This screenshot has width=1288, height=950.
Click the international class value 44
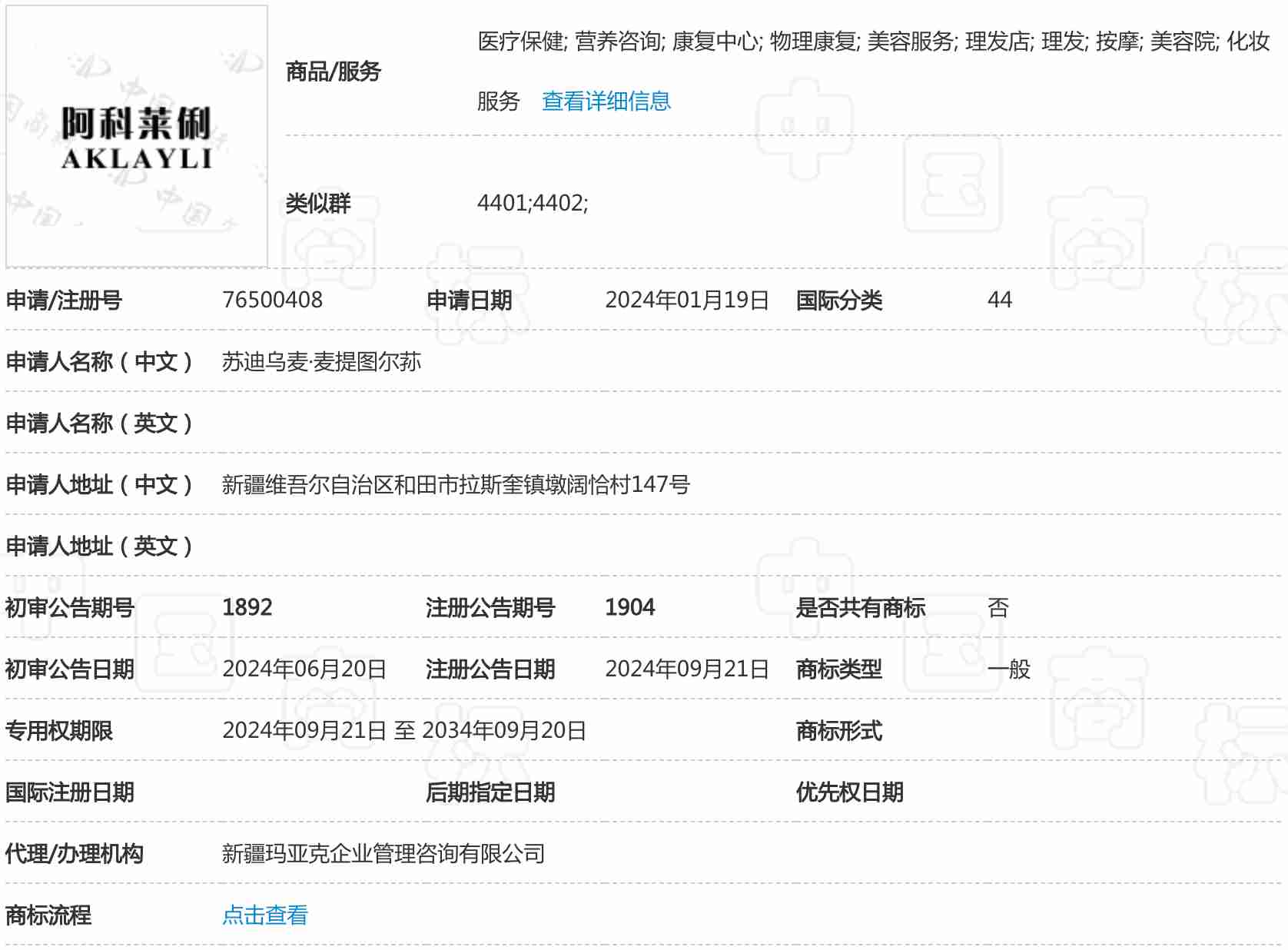click(999, 300)
